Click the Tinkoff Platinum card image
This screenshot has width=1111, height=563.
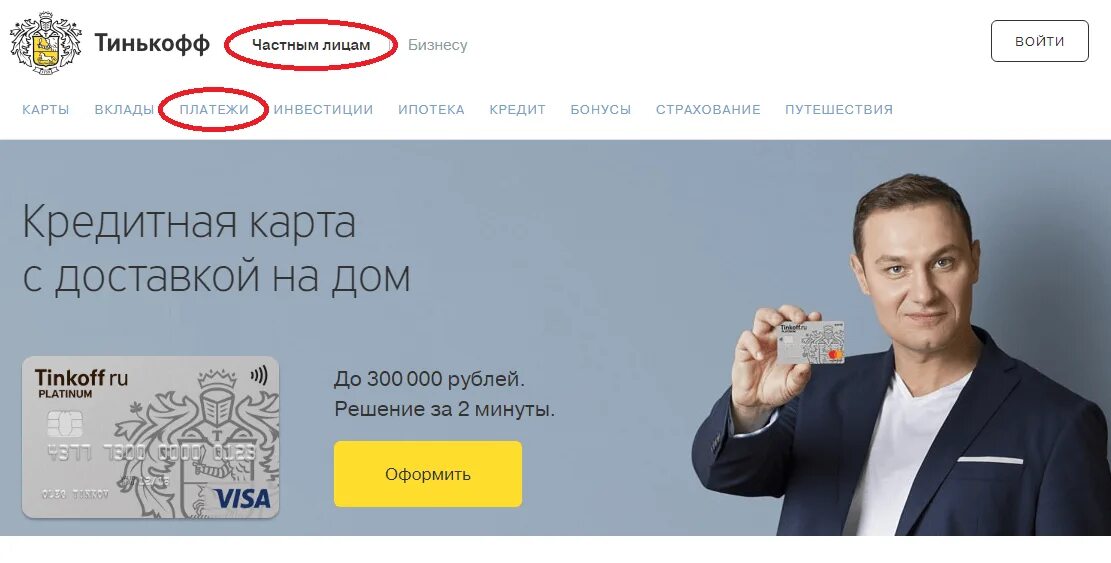pos(150,437)
